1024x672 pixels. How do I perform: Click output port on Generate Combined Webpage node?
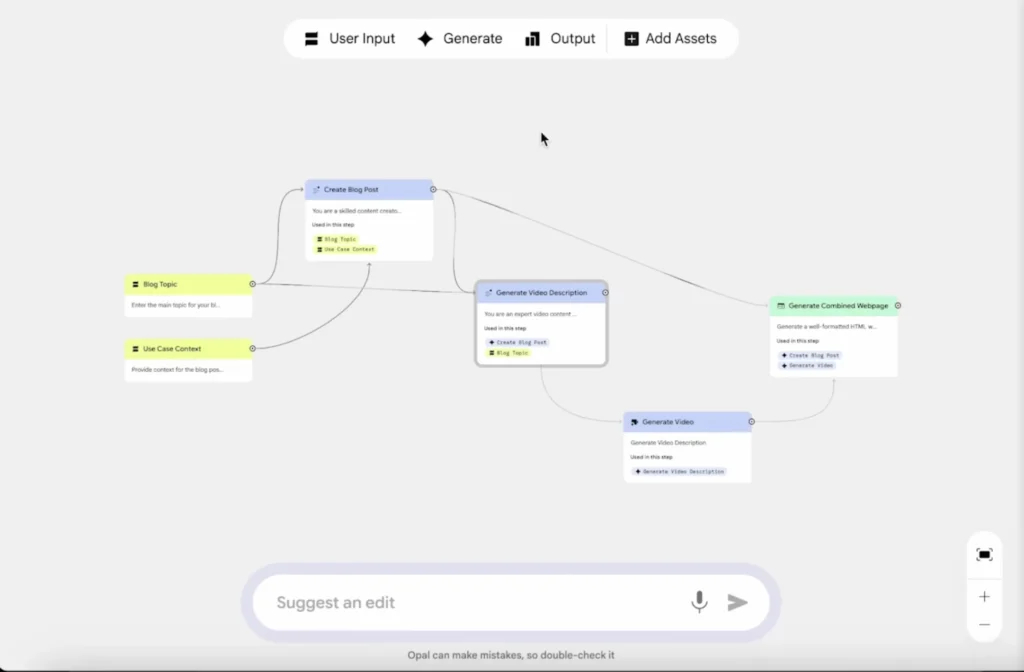(898, 306)
